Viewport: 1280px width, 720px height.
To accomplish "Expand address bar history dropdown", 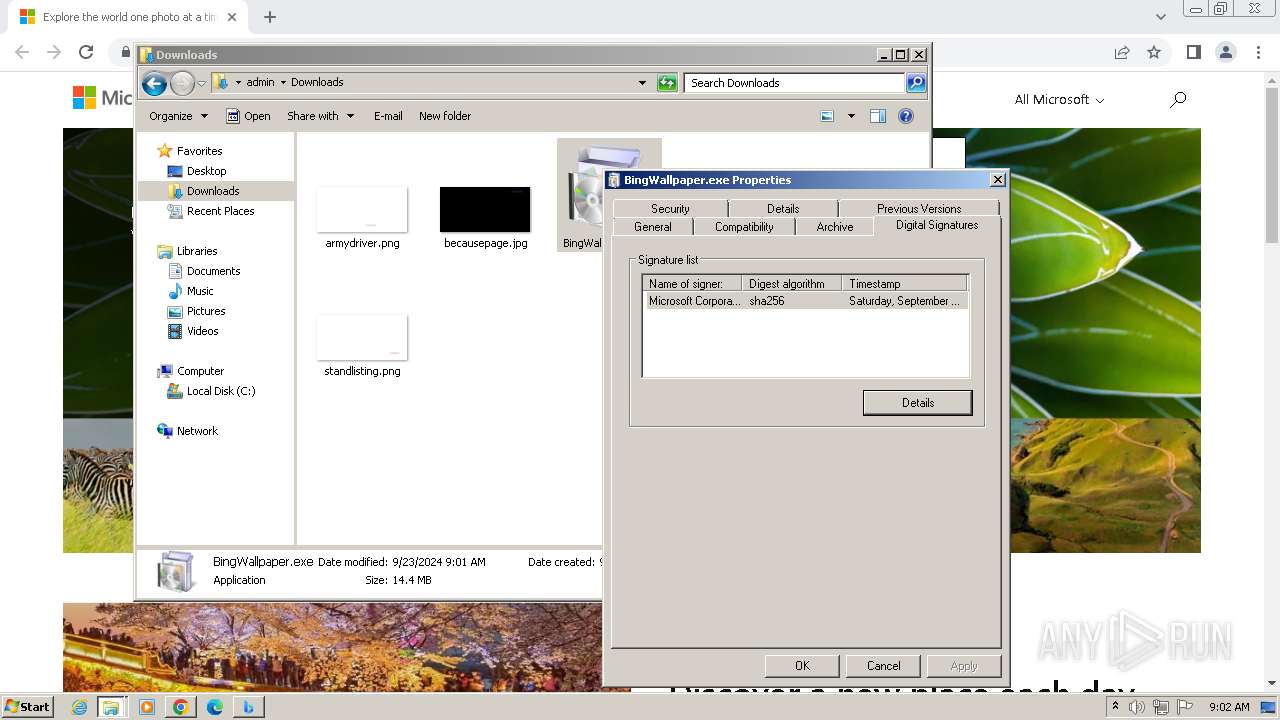I will [642, 83].
